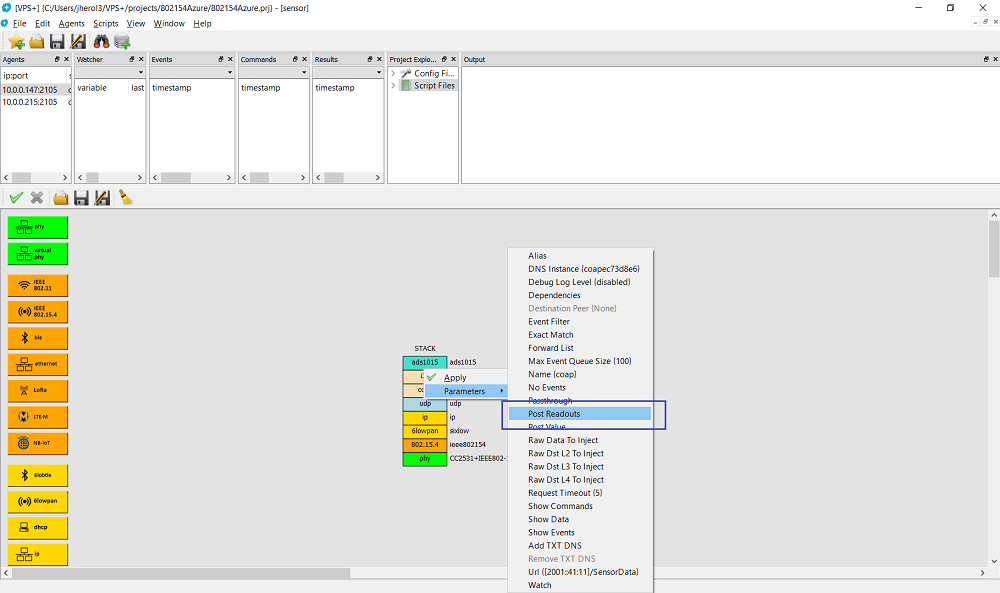Expand the Script Files tree node

[393, 86]
